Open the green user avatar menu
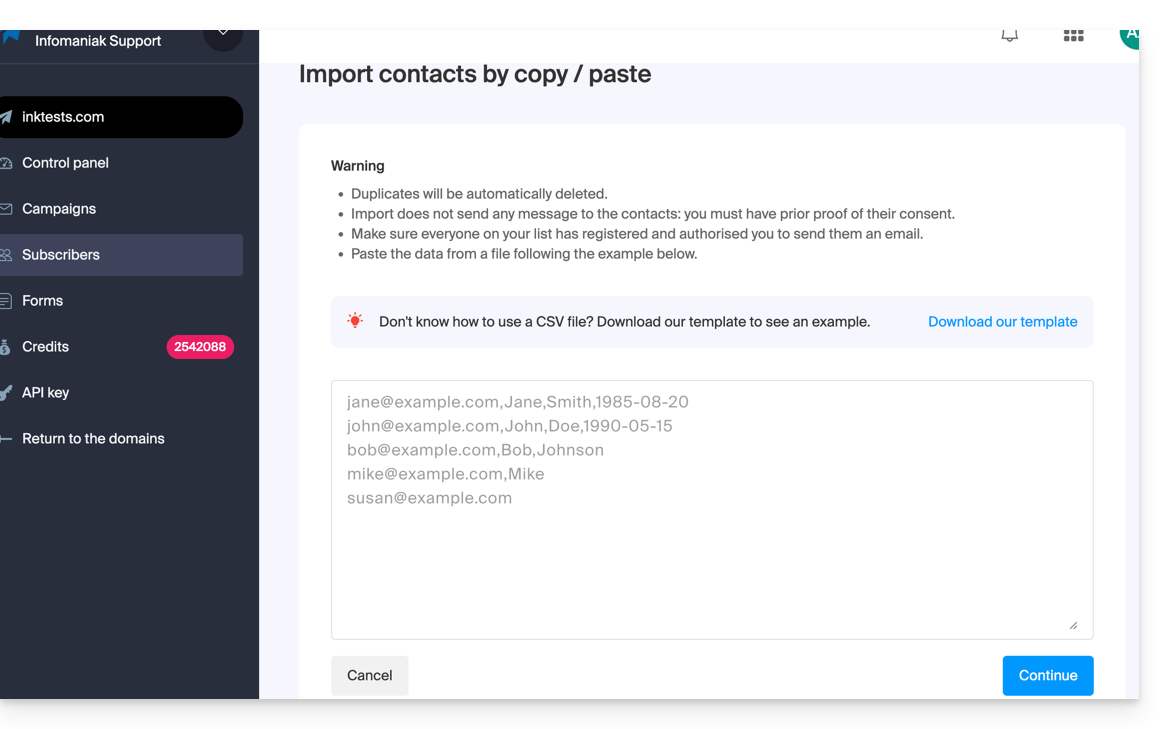This screenshot has height=729, width=1169. pos(1130,36)
